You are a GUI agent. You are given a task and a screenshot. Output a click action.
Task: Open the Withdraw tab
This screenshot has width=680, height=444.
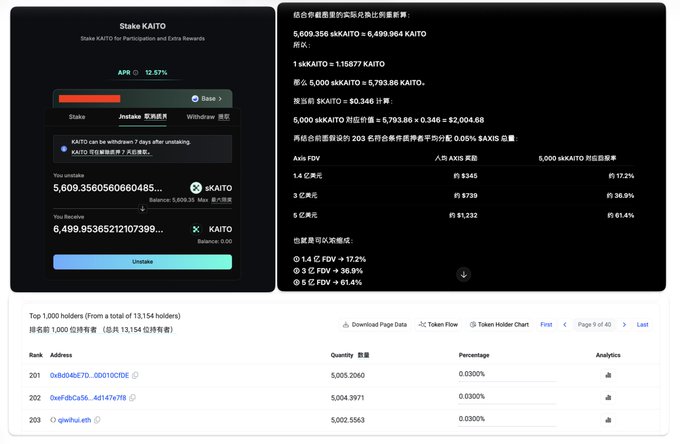[x=208, y=117]
